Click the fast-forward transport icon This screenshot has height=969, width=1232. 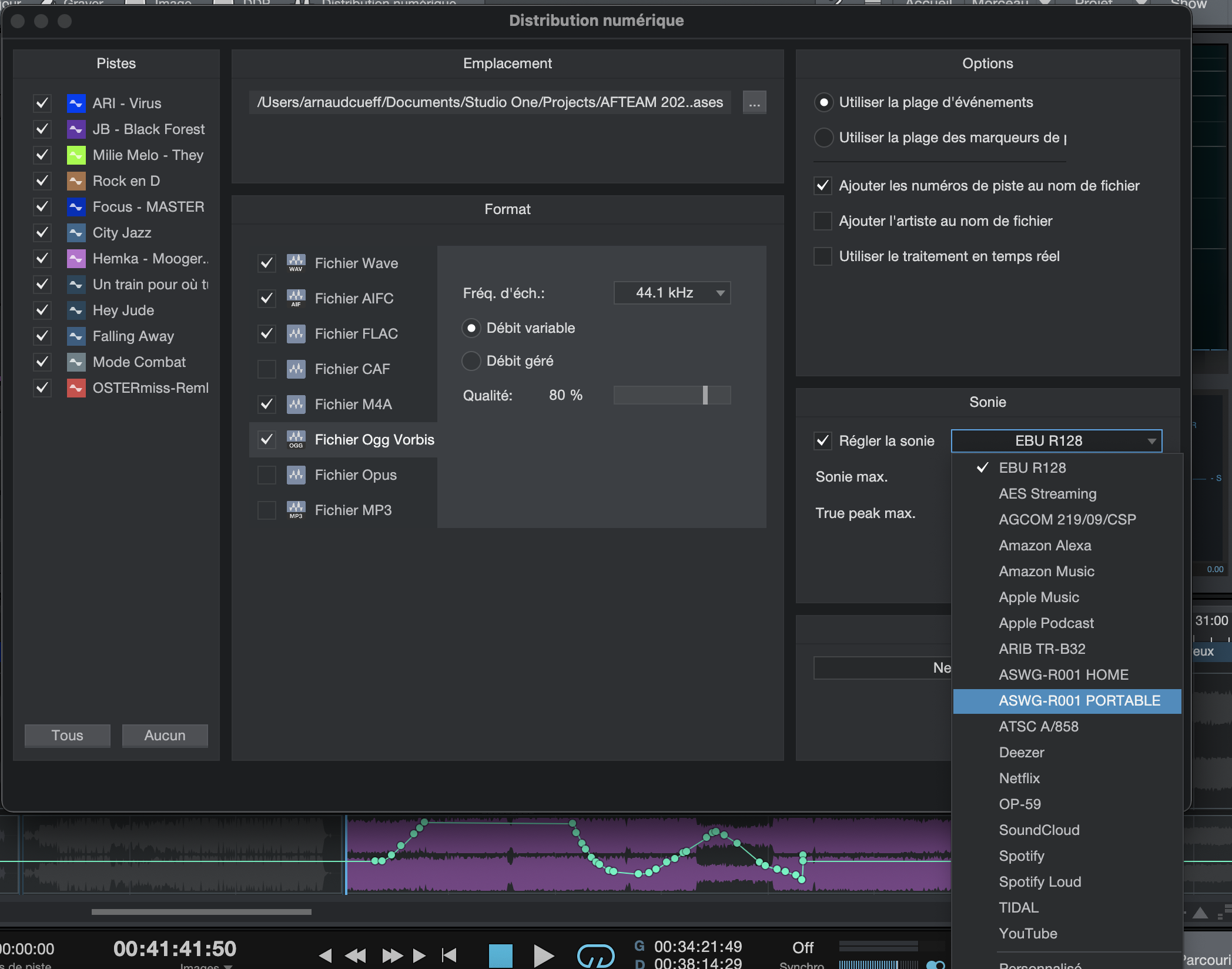tap(392, 955)
